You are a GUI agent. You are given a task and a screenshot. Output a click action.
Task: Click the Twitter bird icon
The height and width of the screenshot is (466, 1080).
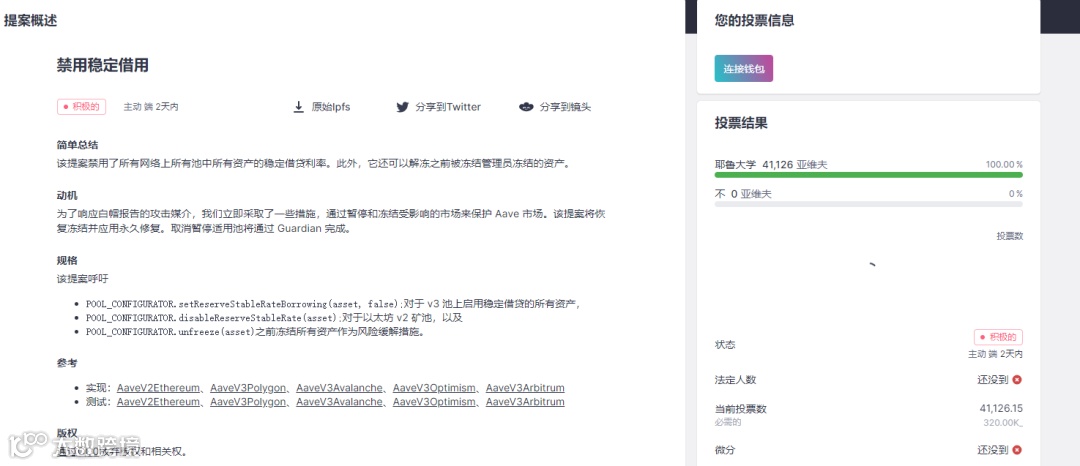tap(402, 107)
